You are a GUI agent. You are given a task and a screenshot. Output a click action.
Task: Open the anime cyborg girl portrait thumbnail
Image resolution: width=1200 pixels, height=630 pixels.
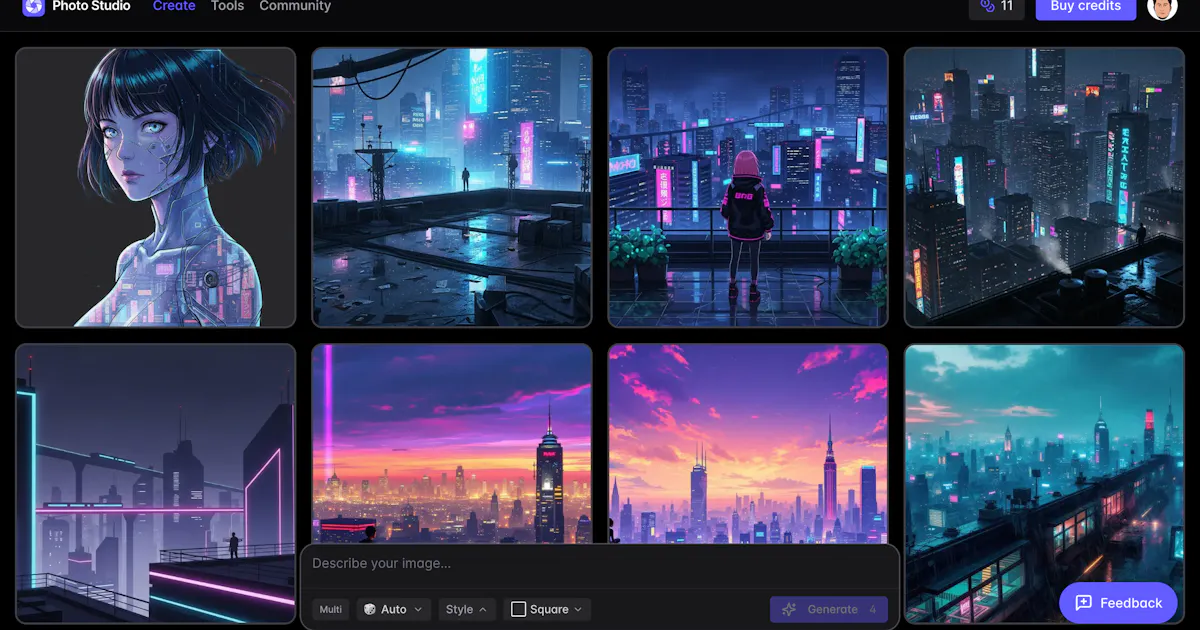coord(156,188)
